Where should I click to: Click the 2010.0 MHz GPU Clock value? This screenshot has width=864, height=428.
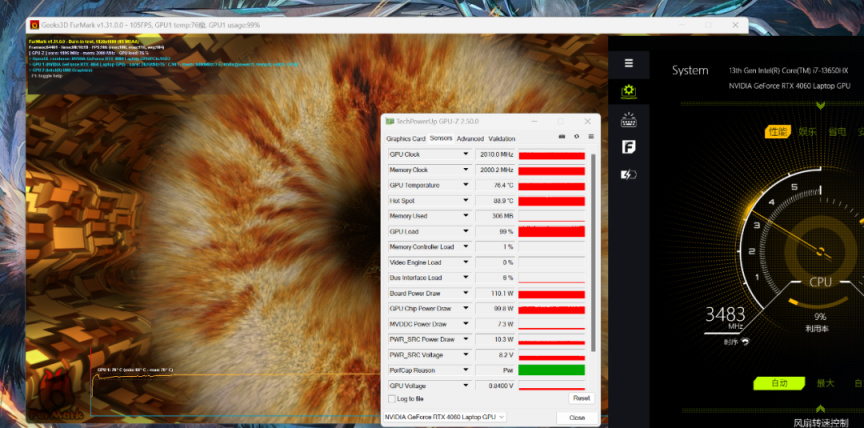point(495,155)
